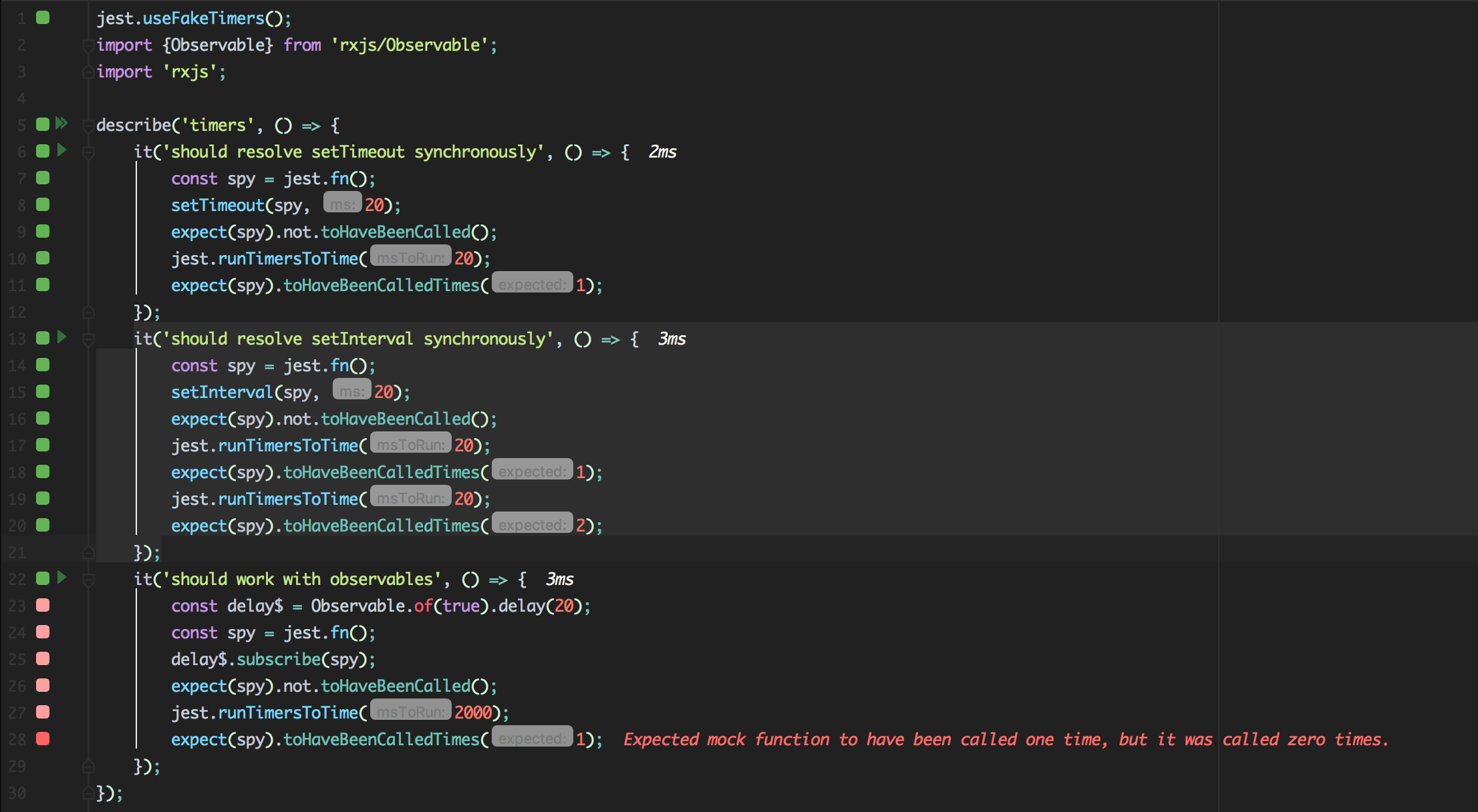Click red failure marker on line 28
Viewport: 1478px width, 812px height.
(x=43, y=739)
